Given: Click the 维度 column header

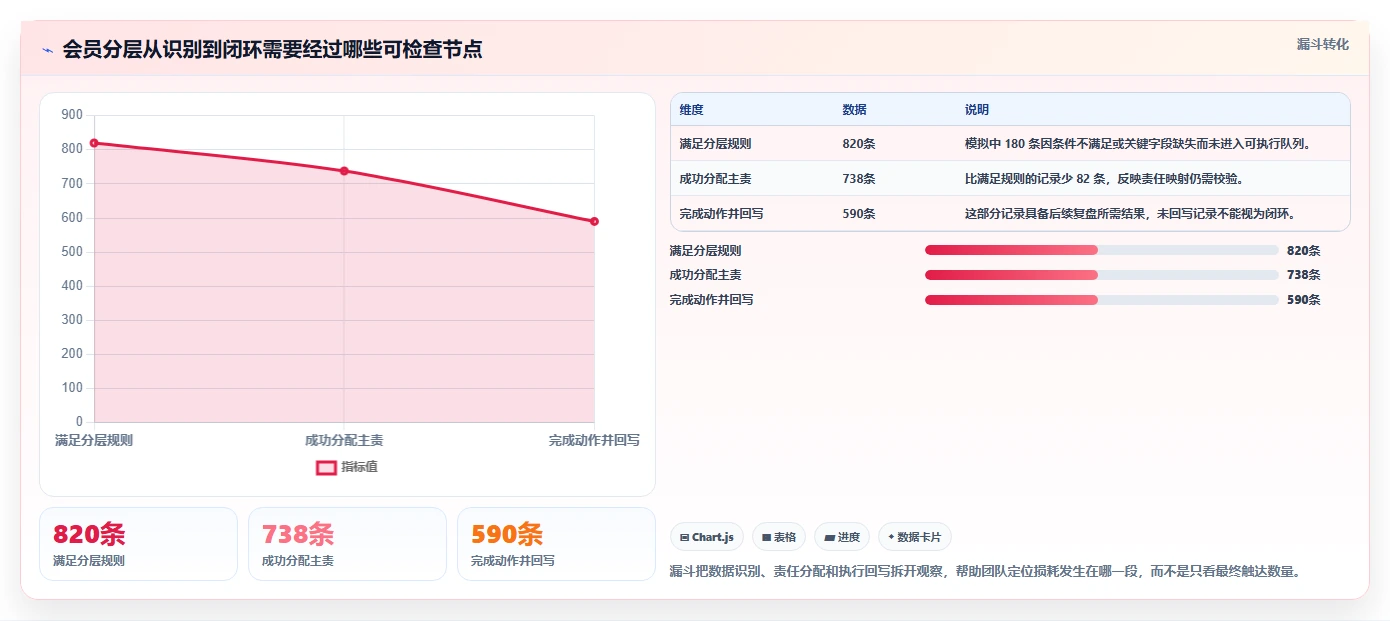Looking at the screenshot, I should pos(691,110).
